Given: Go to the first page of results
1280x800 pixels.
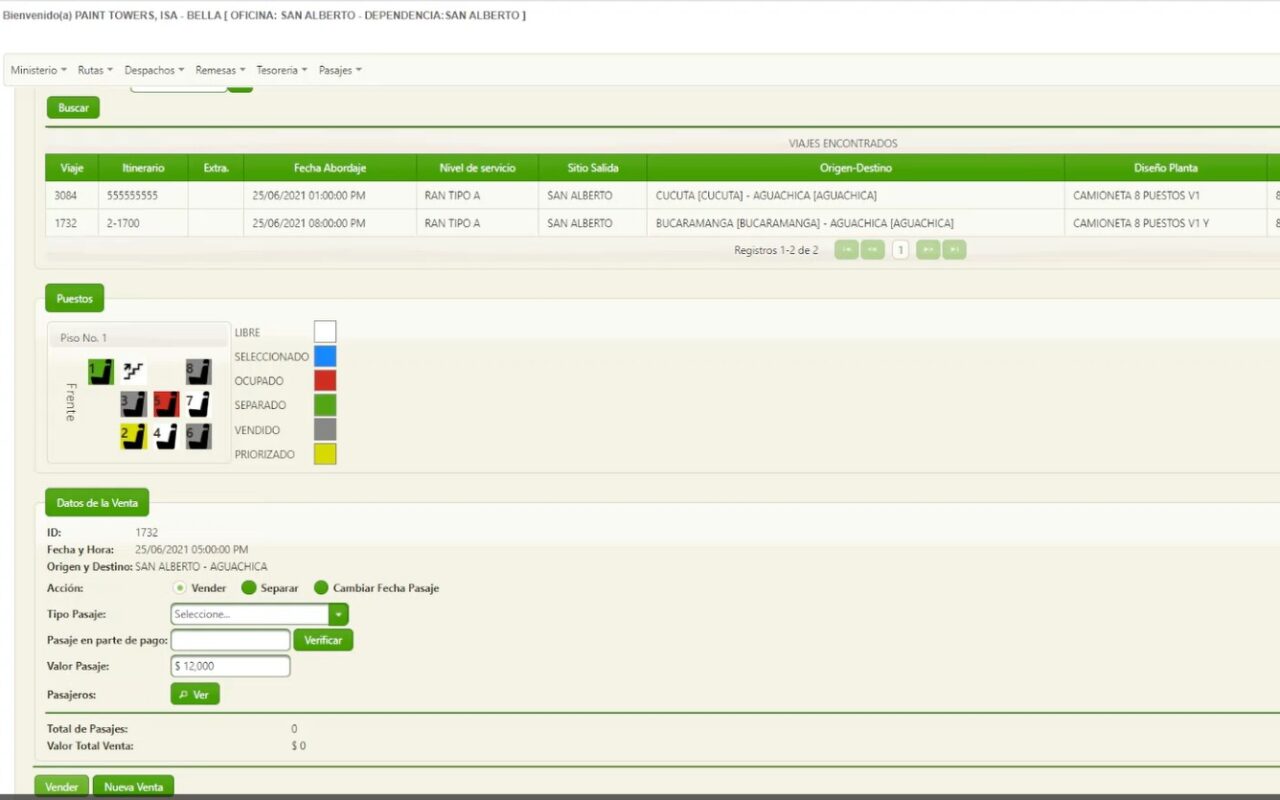Looking at the screenshot, I should [x=846, y=250].
